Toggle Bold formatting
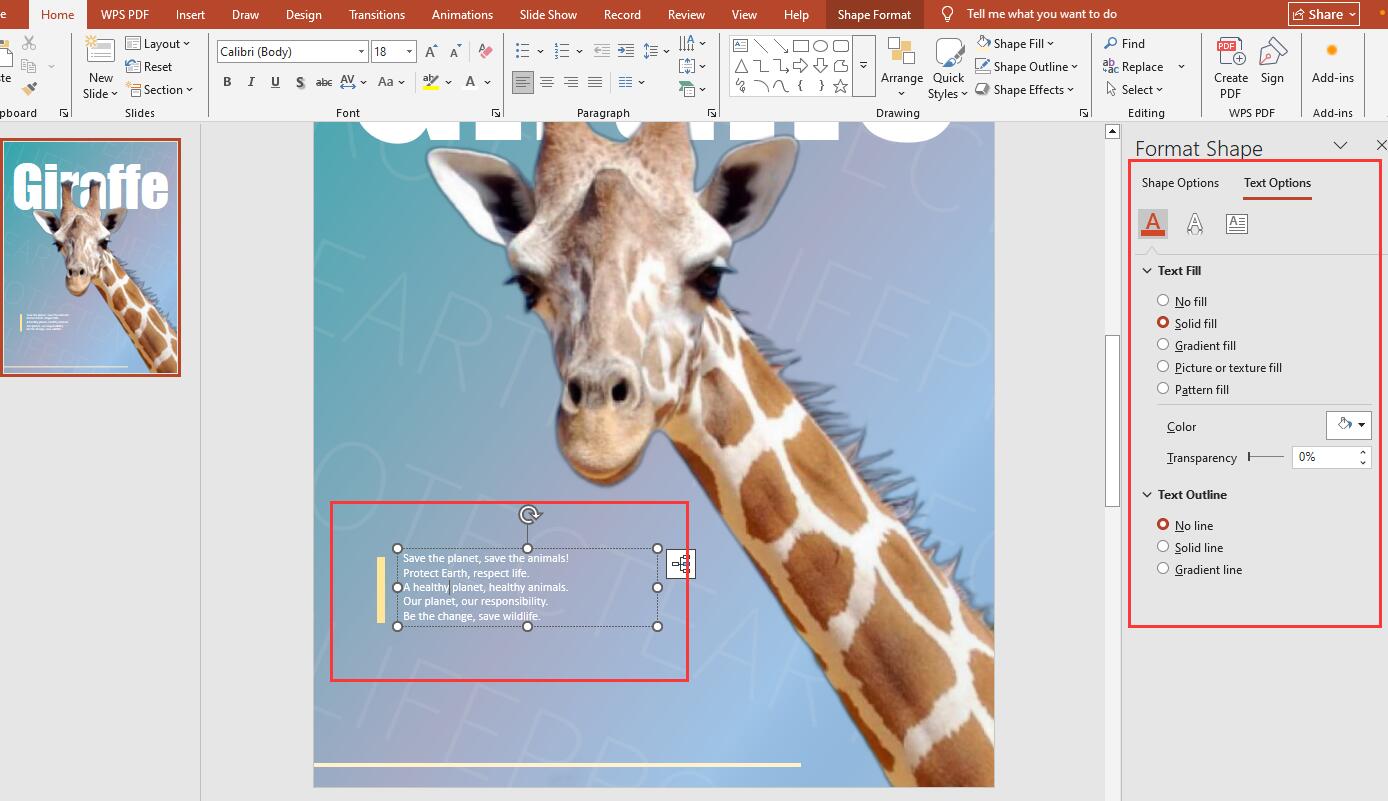 (227, 82)
